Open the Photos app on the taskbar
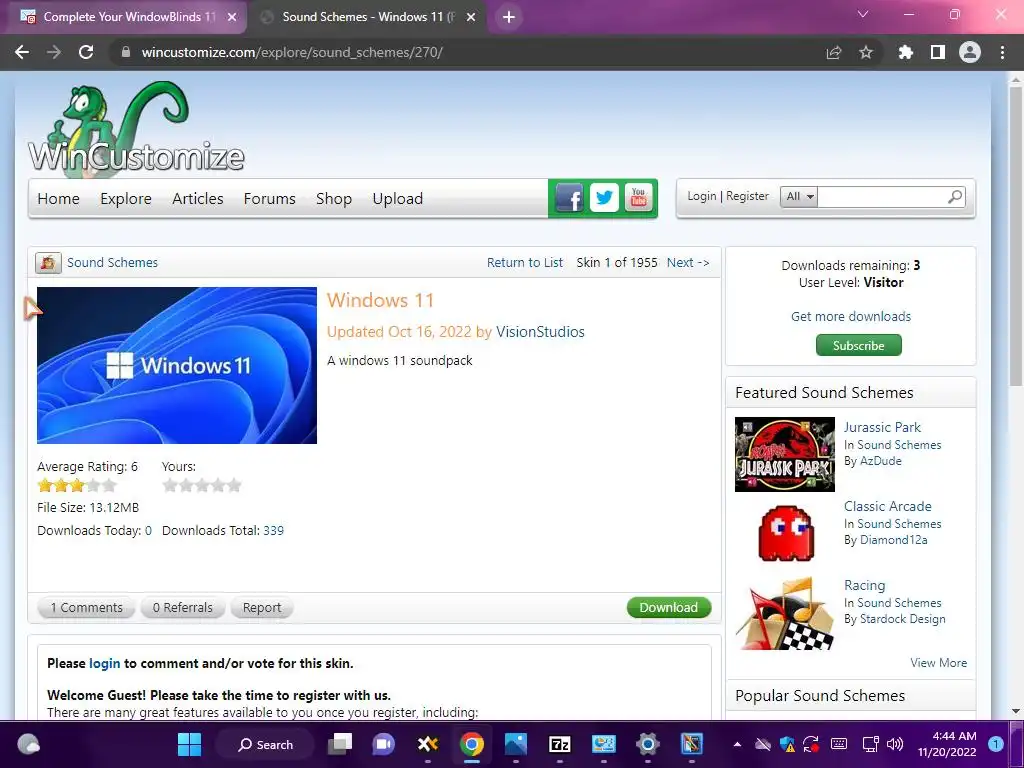1024x768 pixels. (515, 744)
